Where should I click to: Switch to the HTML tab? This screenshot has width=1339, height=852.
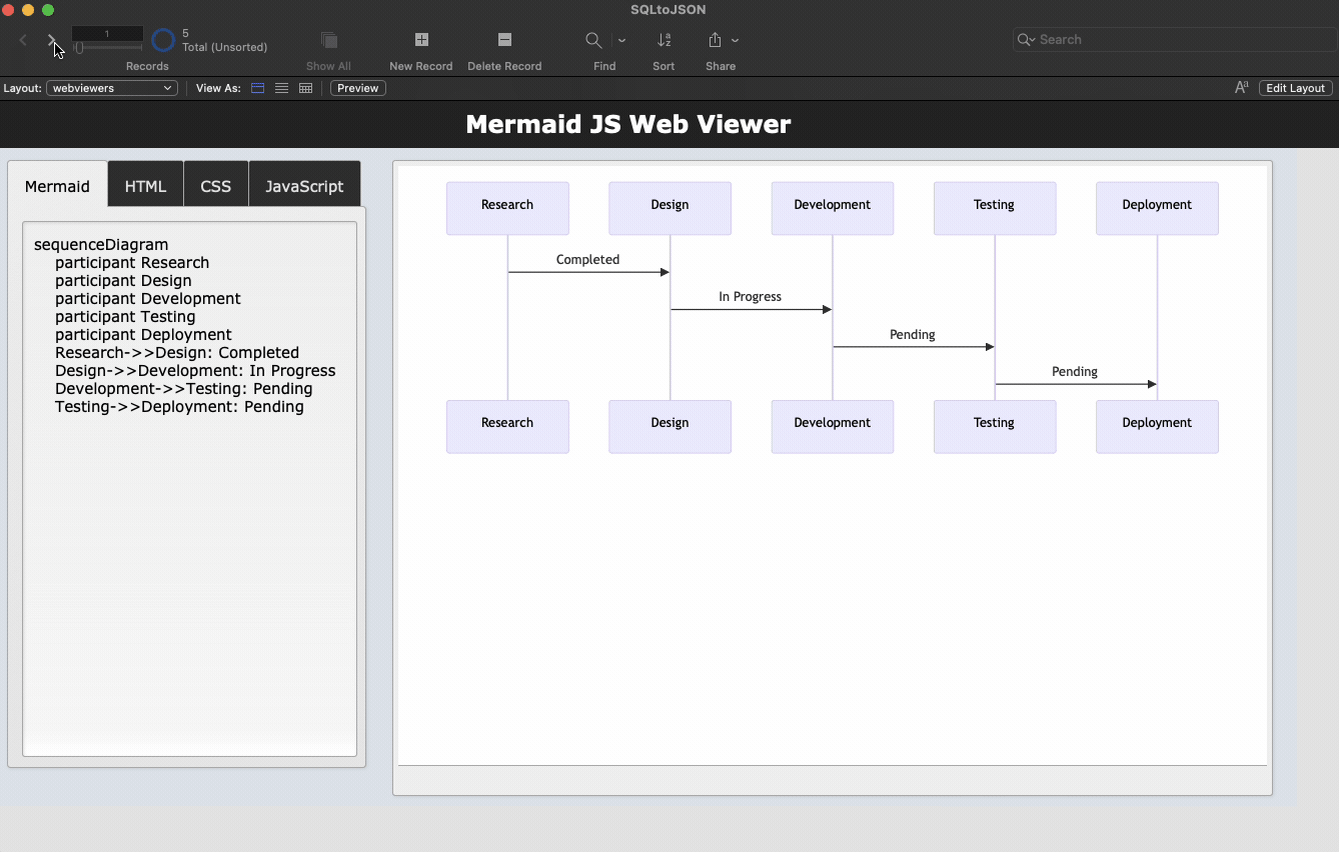click(144, 185)
